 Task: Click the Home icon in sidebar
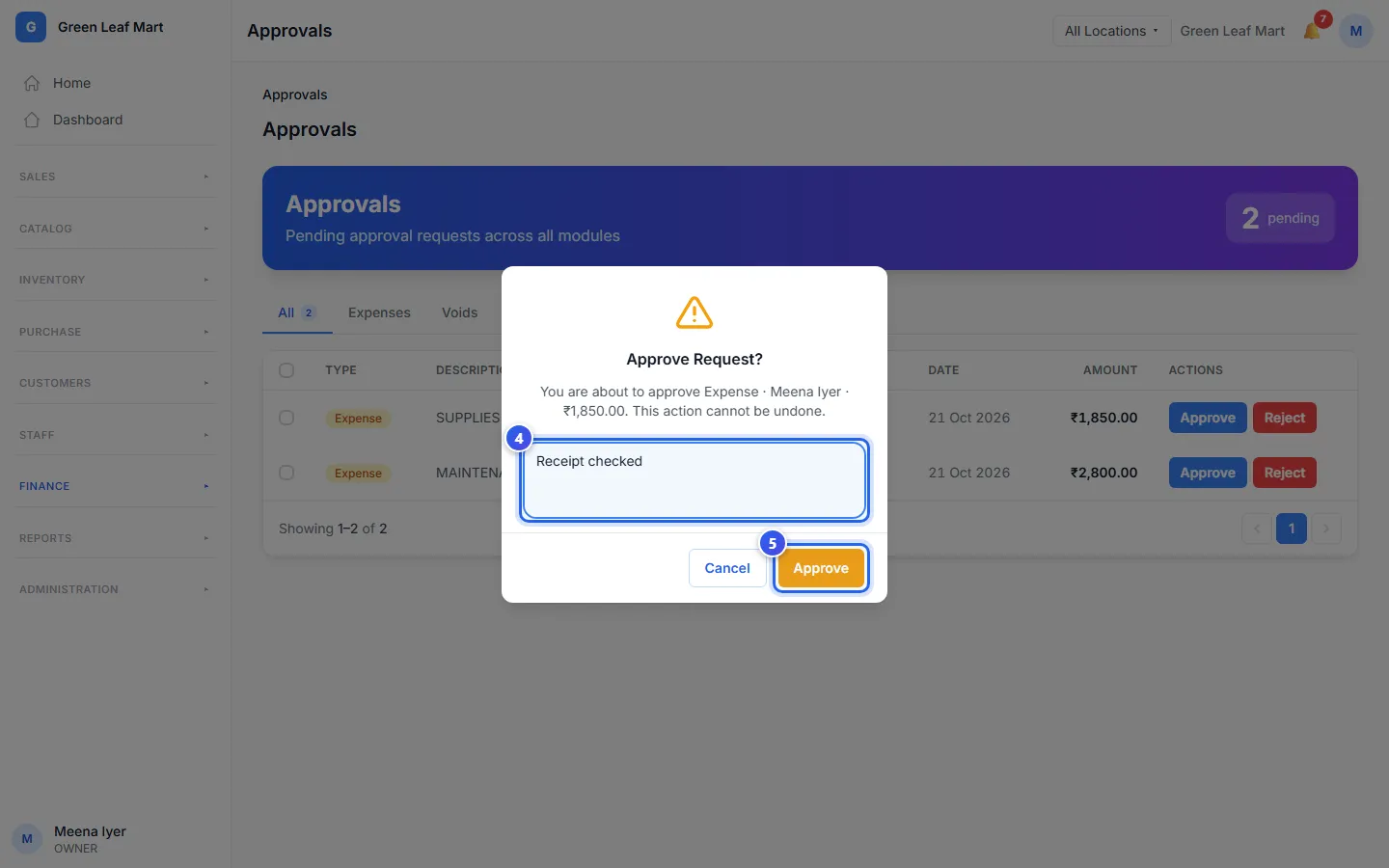32,83
